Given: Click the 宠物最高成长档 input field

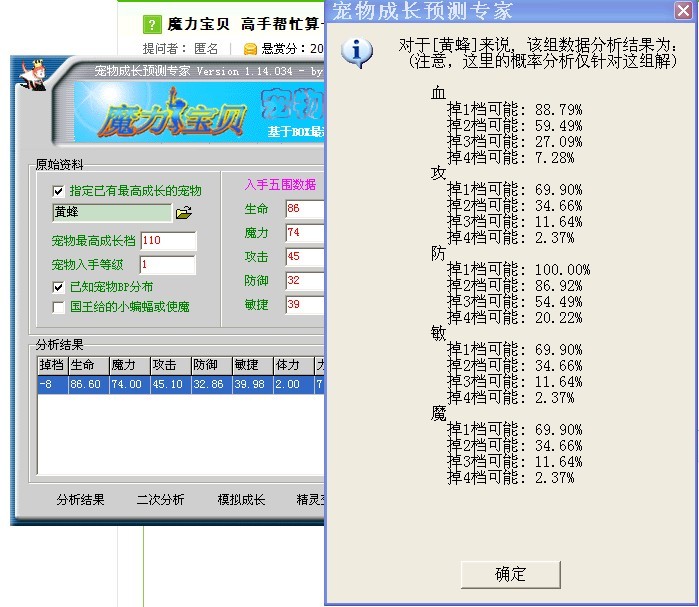Looking at the screenshot, I should tap(167, 241).
